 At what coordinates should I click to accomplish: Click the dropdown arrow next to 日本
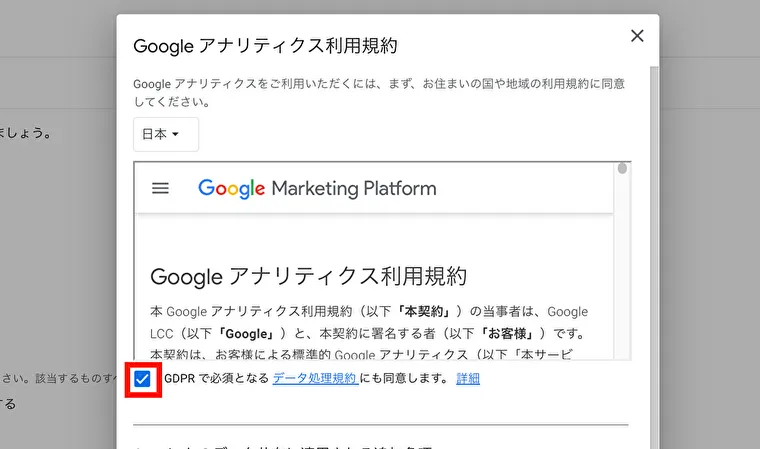175,134
